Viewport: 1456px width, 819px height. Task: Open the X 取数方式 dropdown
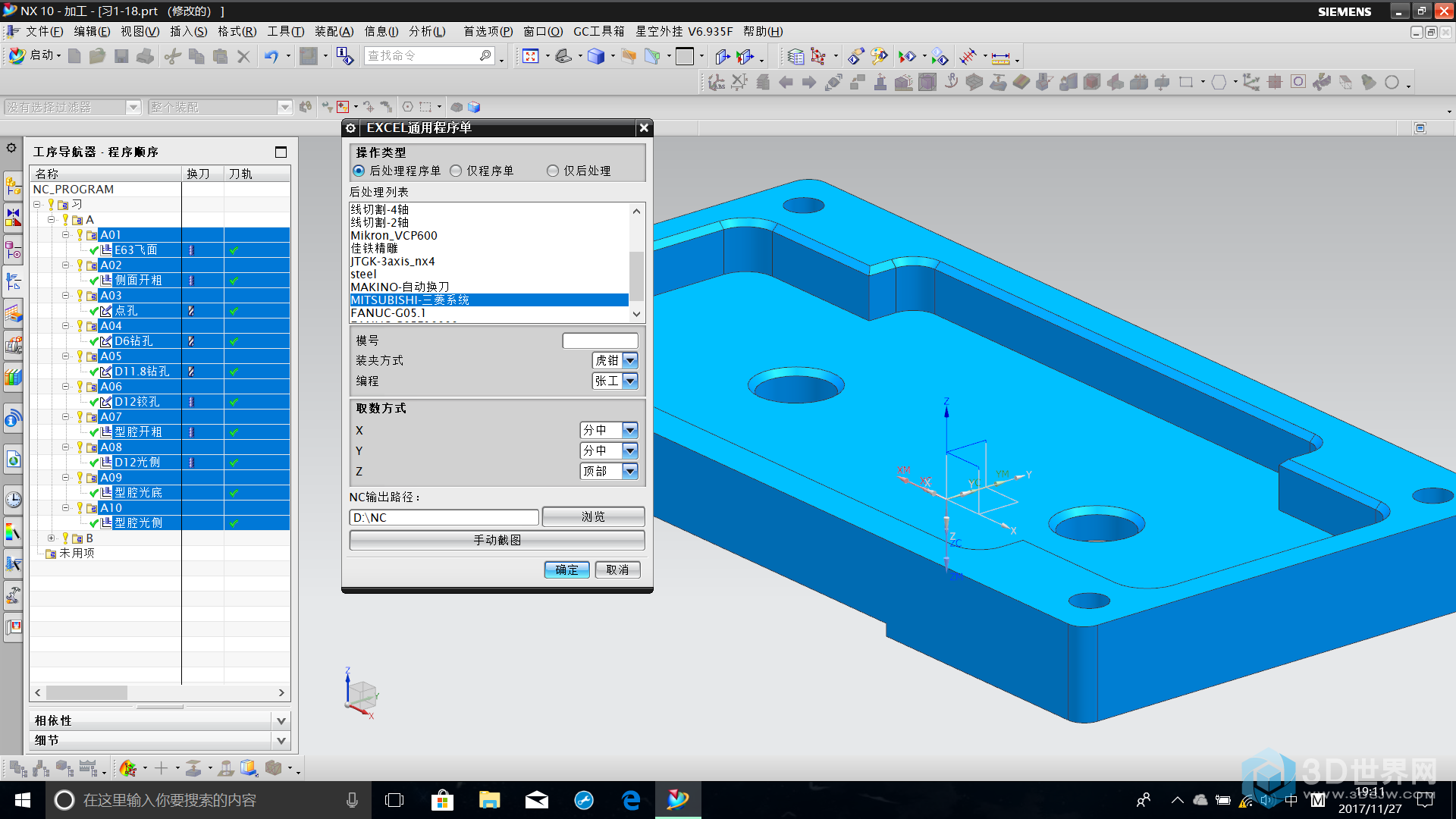[x=629, y=430]
